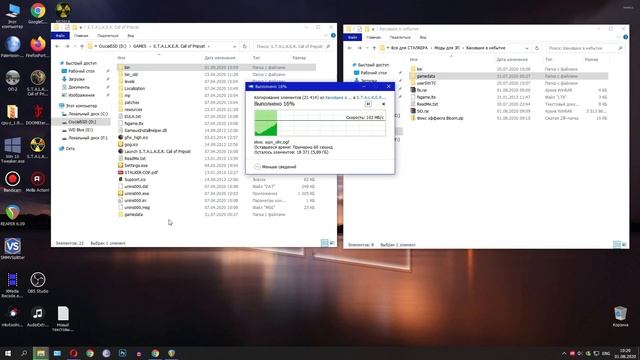640x360 pixels.
Task: Select Документы in left window's navigation
Action: tap(78, 87)
